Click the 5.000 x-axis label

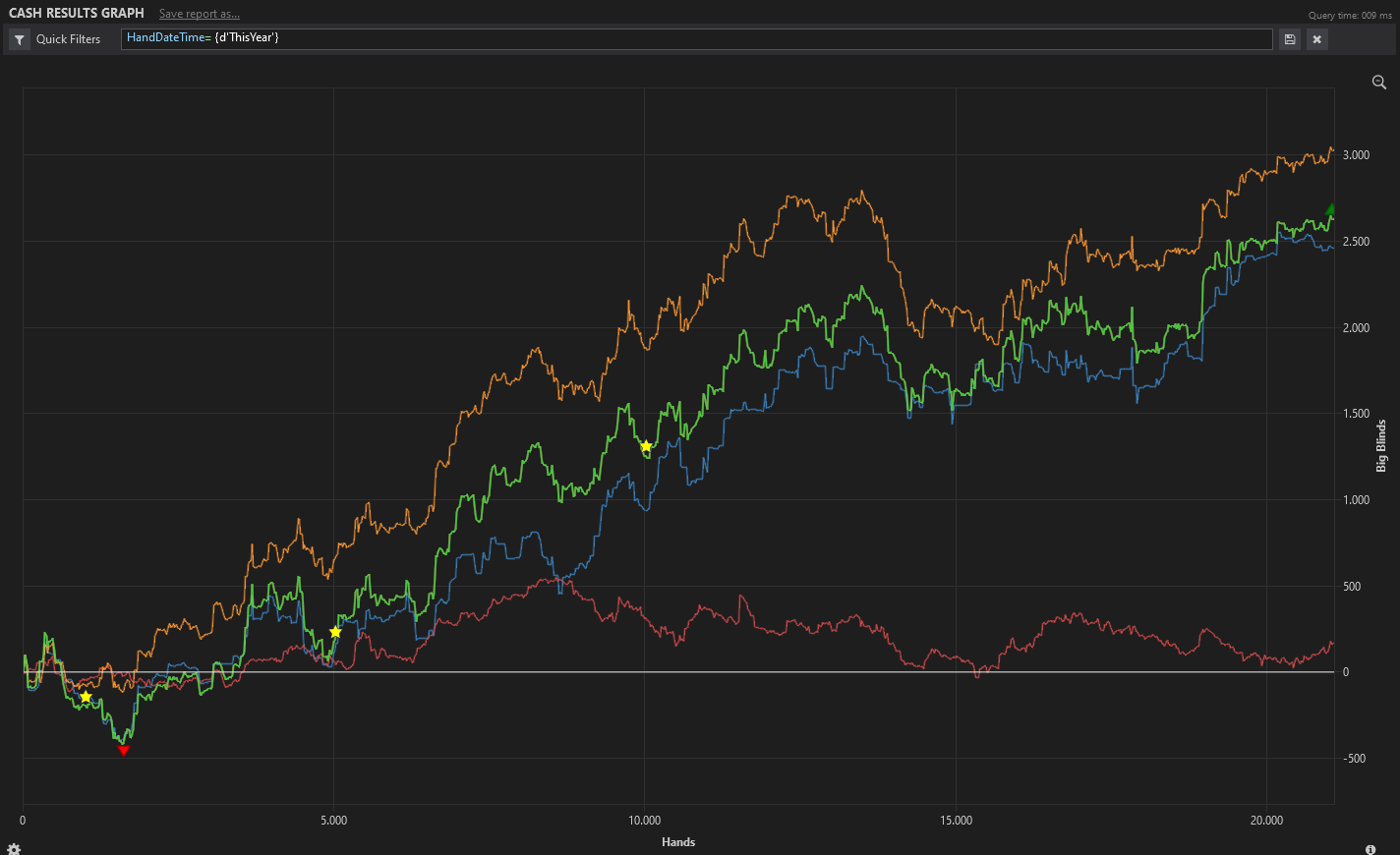tap(333, 821)
